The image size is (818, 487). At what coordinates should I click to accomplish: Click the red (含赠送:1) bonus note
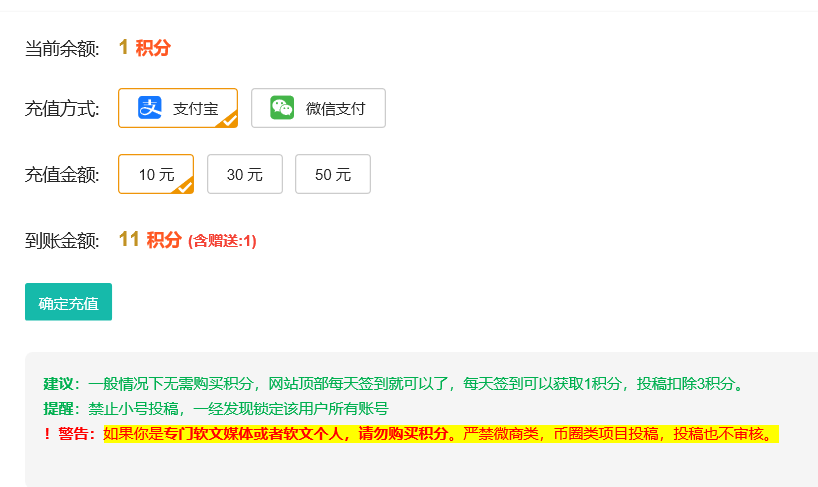(x=222, y=241)
